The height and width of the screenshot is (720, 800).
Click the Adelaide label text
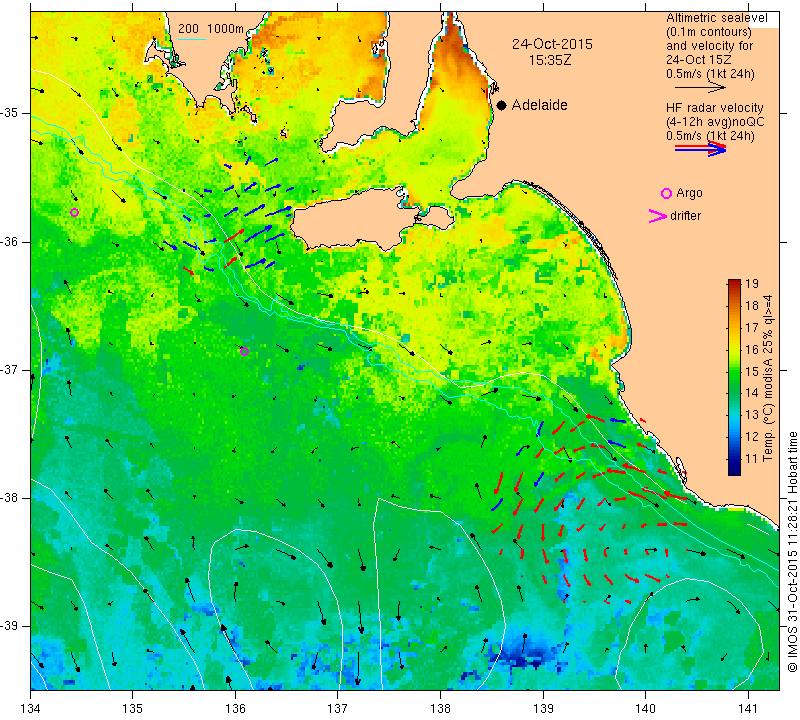539,105
